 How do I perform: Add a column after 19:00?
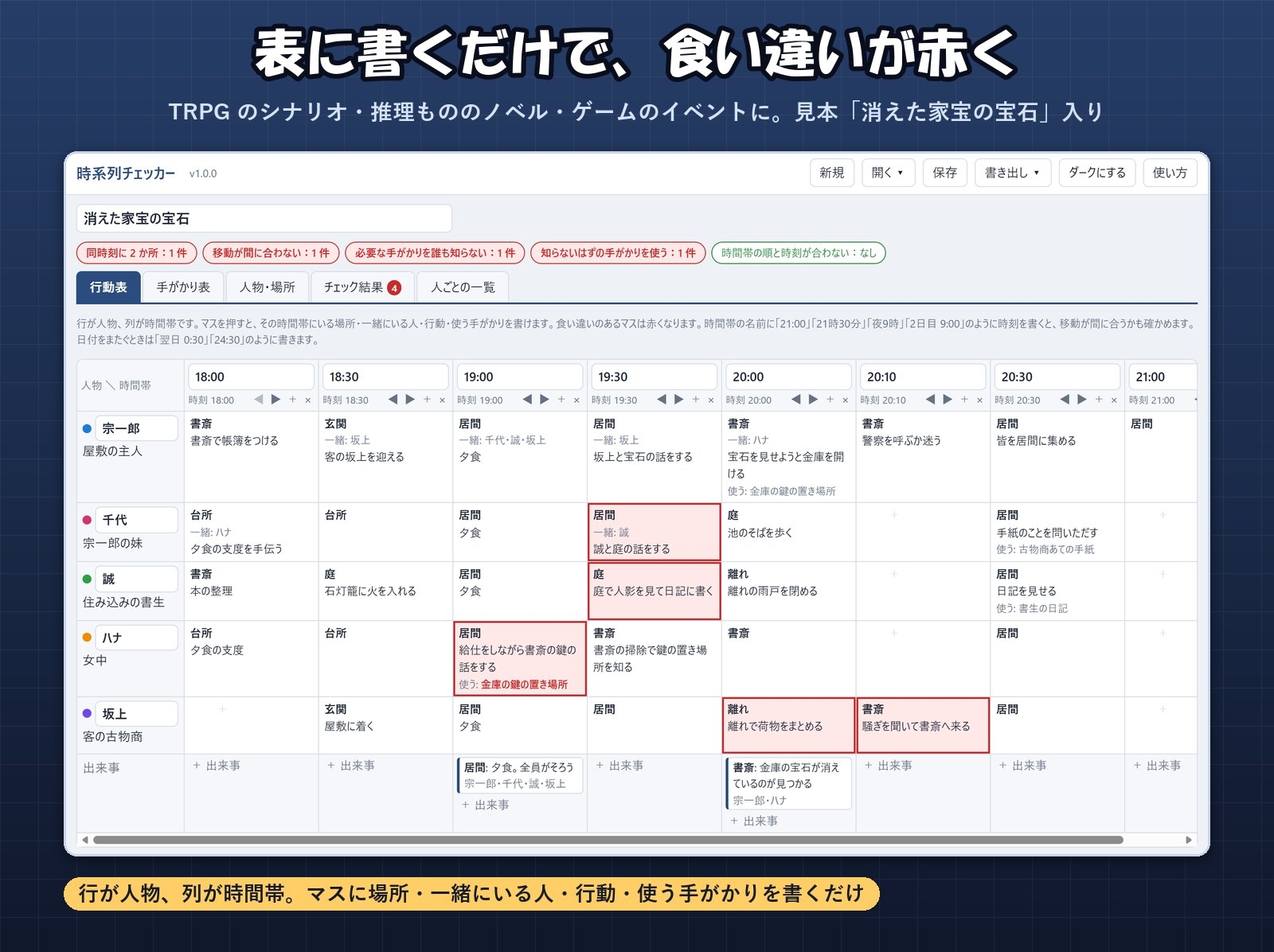(561, 400)
